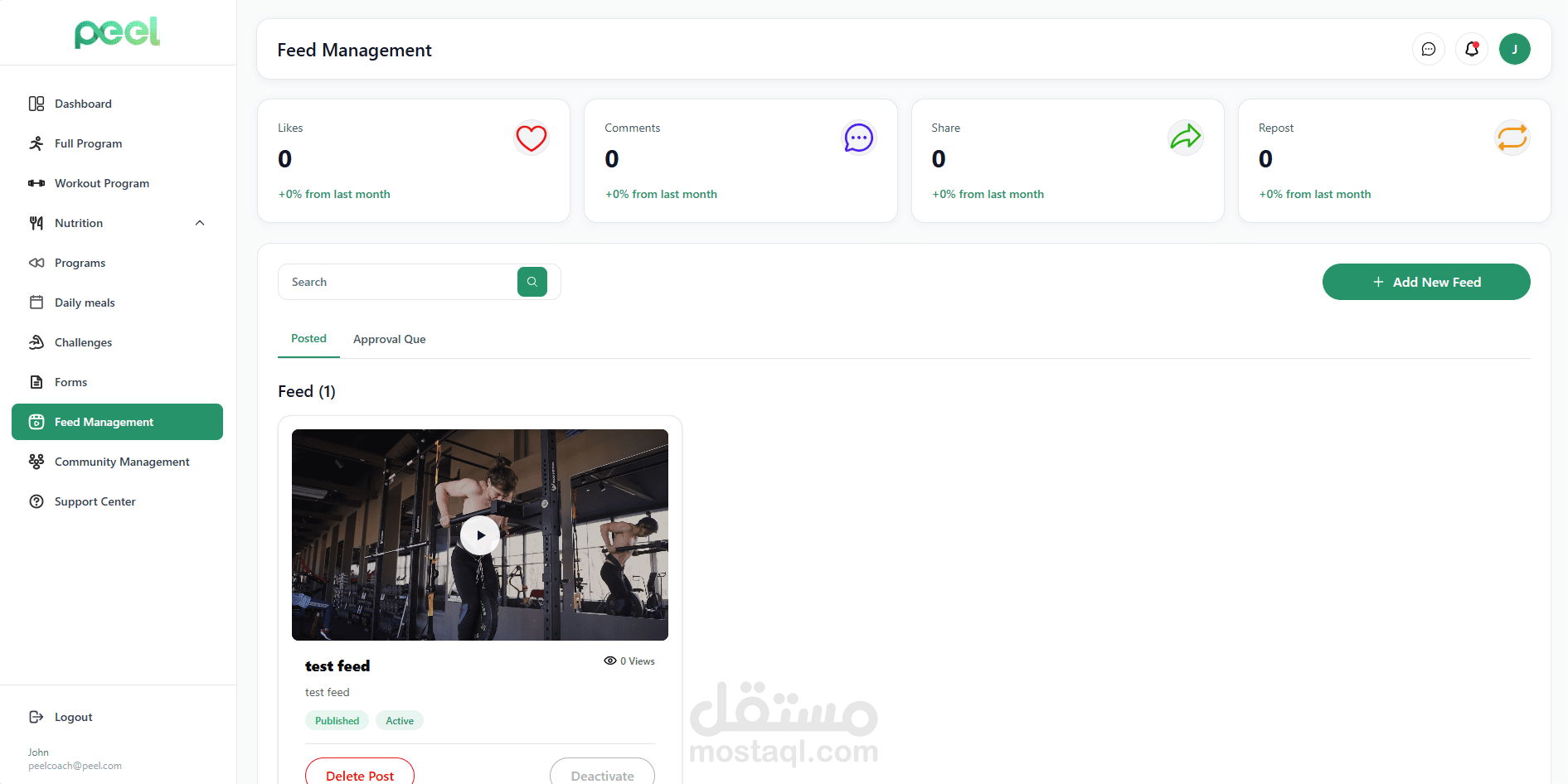The image size is (1568, 784).
Task: Click +0% from last month under Likes
Action: tap(334, 194)
